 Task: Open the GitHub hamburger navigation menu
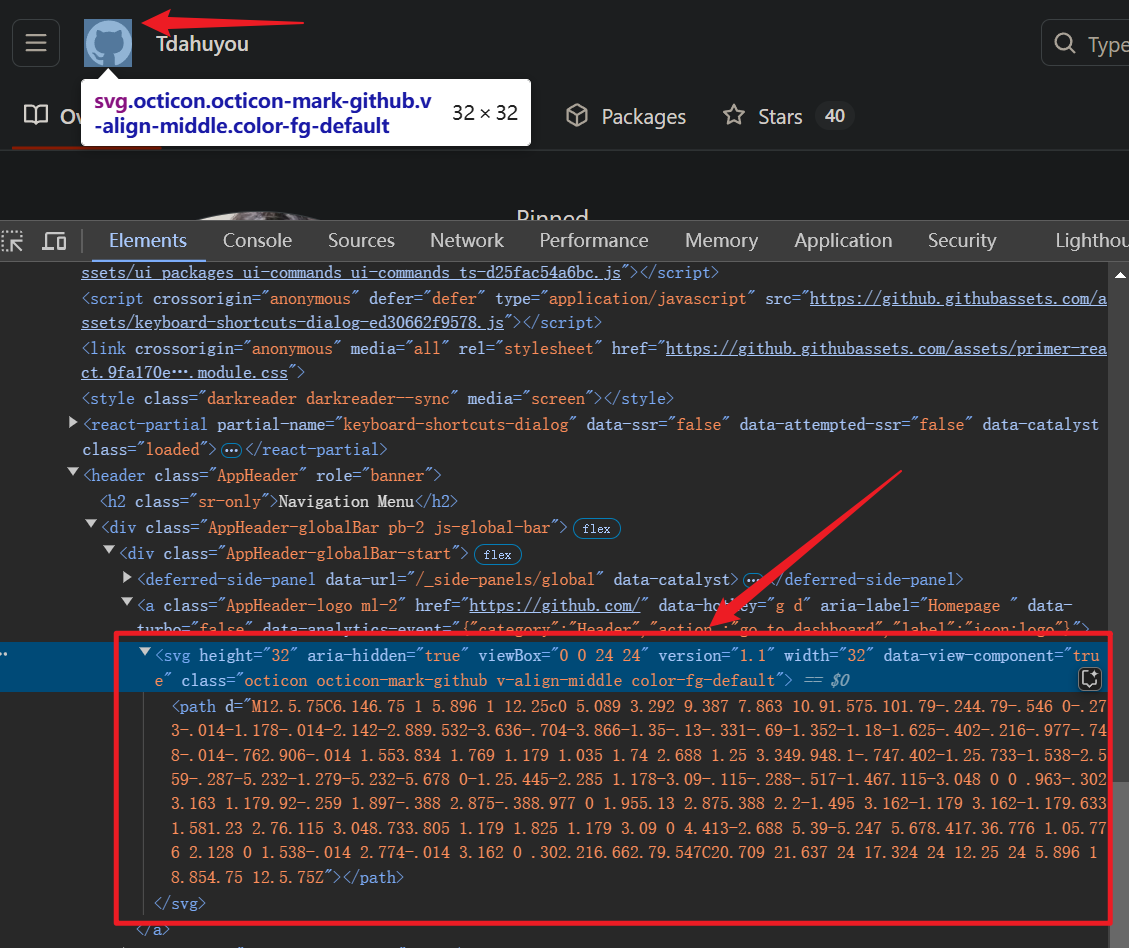point(36,43)
